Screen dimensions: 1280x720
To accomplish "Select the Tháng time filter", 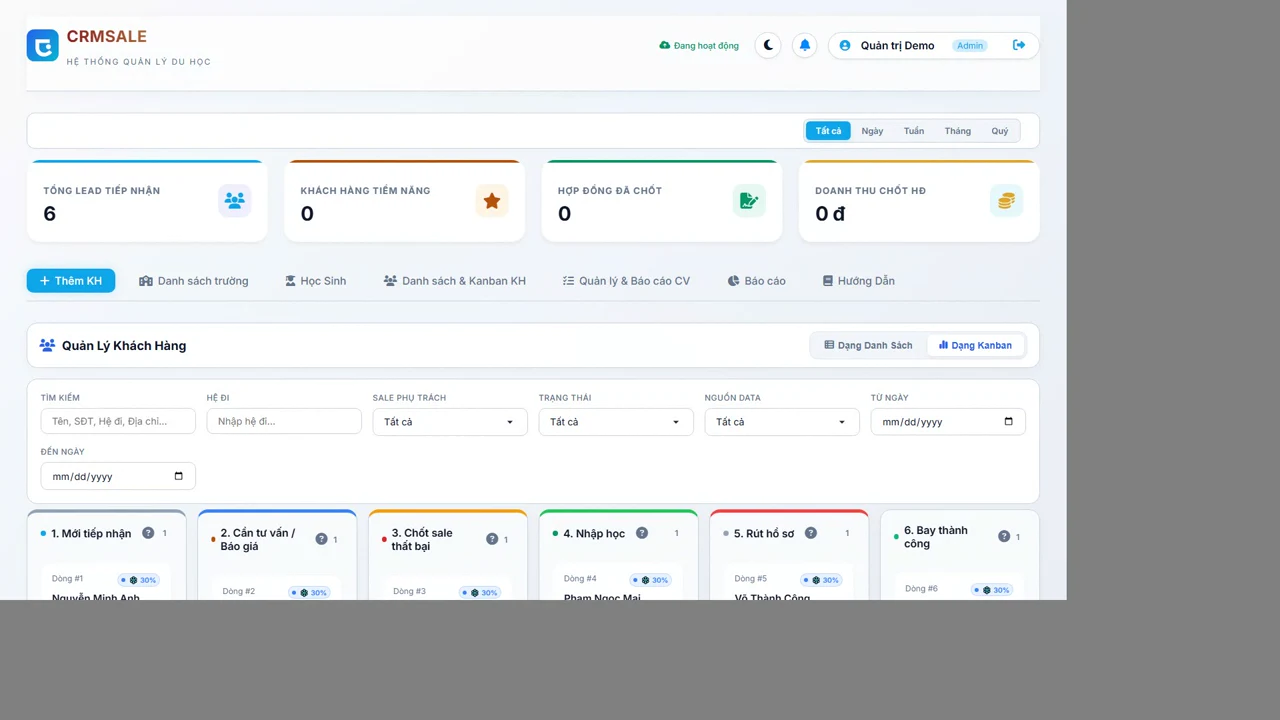I will tap(958, 131).
